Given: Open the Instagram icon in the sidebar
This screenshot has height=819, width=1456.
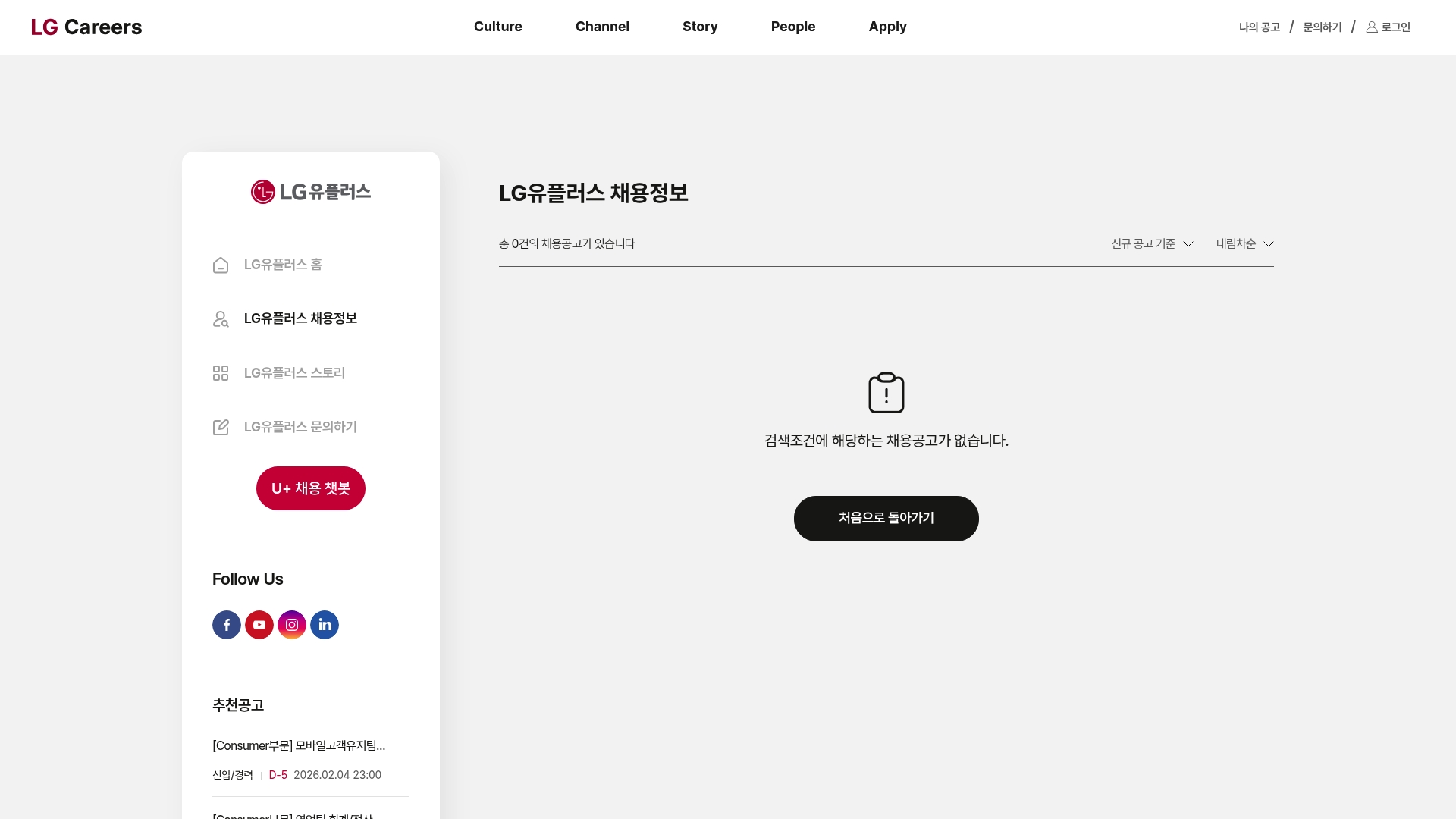Looking at the screenshot, I should pos(292,624).
